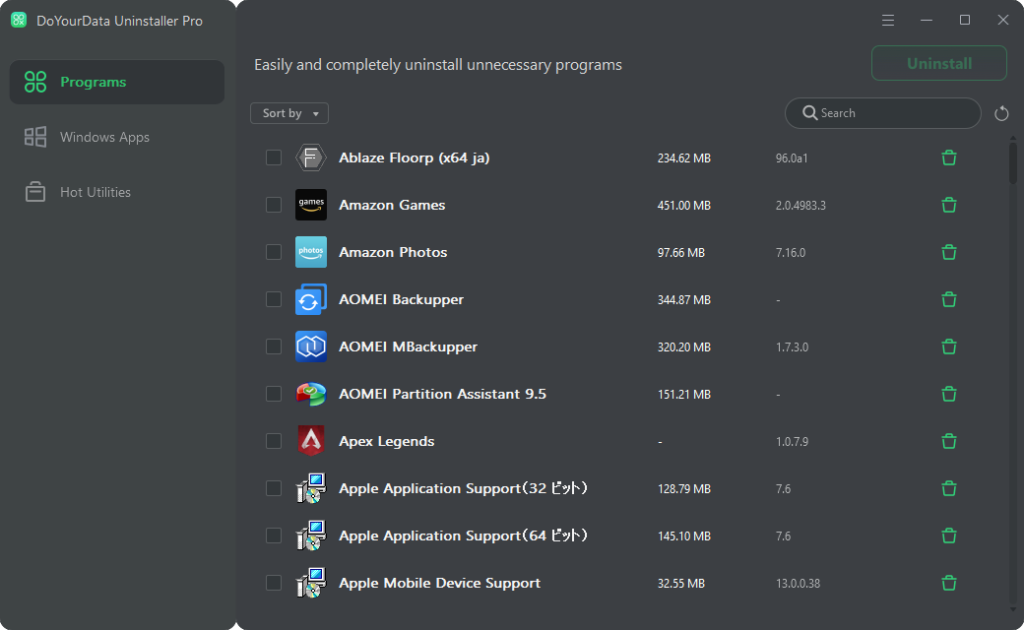The height and width of the screenshot is (630, 1024).
Task: Delete AOMEI Partition Assistant 9.5 via trash icon
Action: tap(949, 394)
